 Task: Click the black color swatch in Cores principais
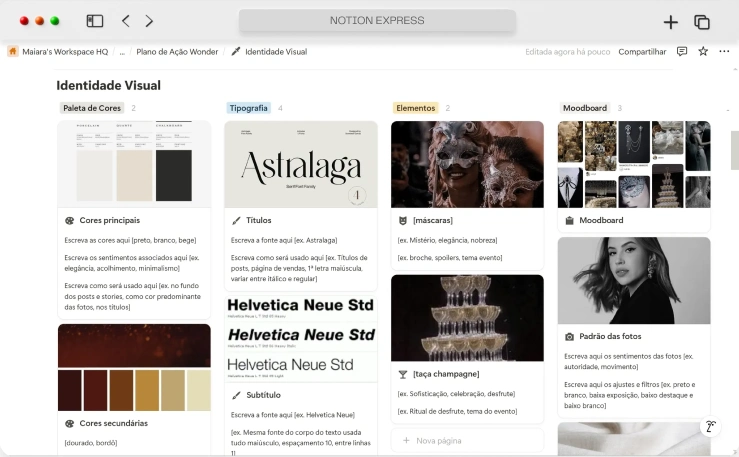(174, 176)
